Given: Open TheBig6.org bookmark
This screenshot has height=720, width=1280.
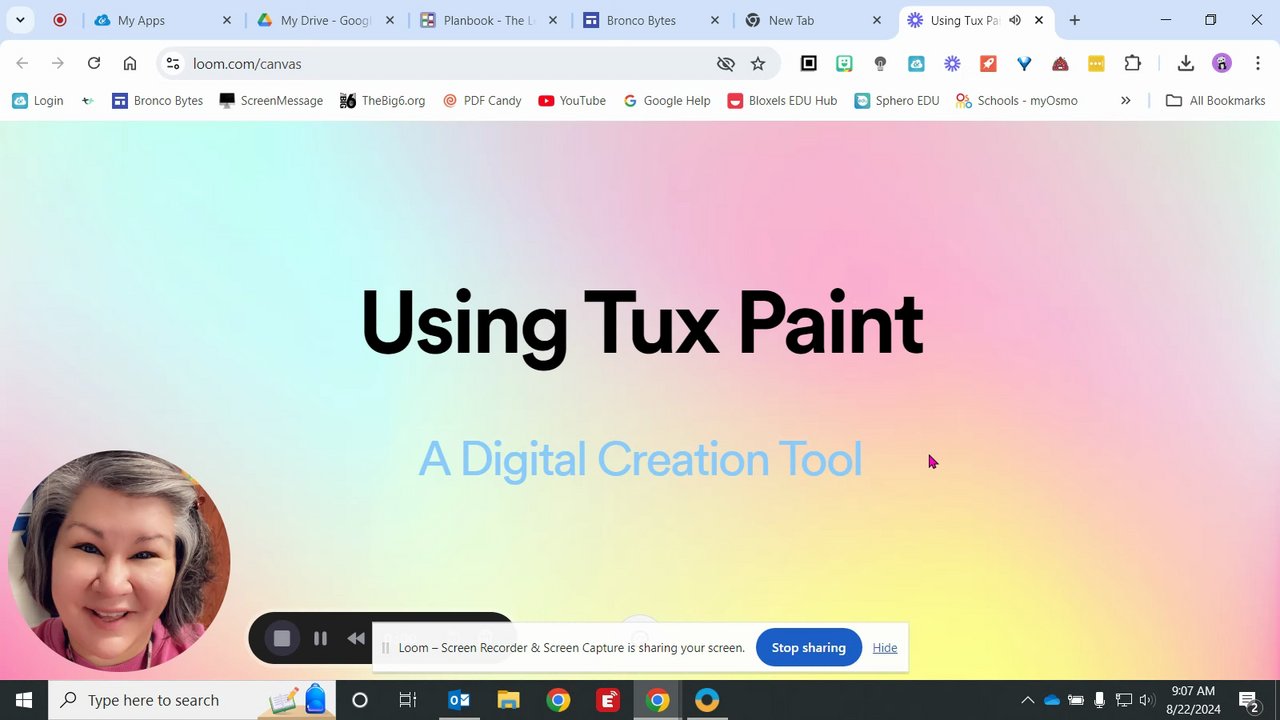Looking at the screenshot, I should 382,100.
